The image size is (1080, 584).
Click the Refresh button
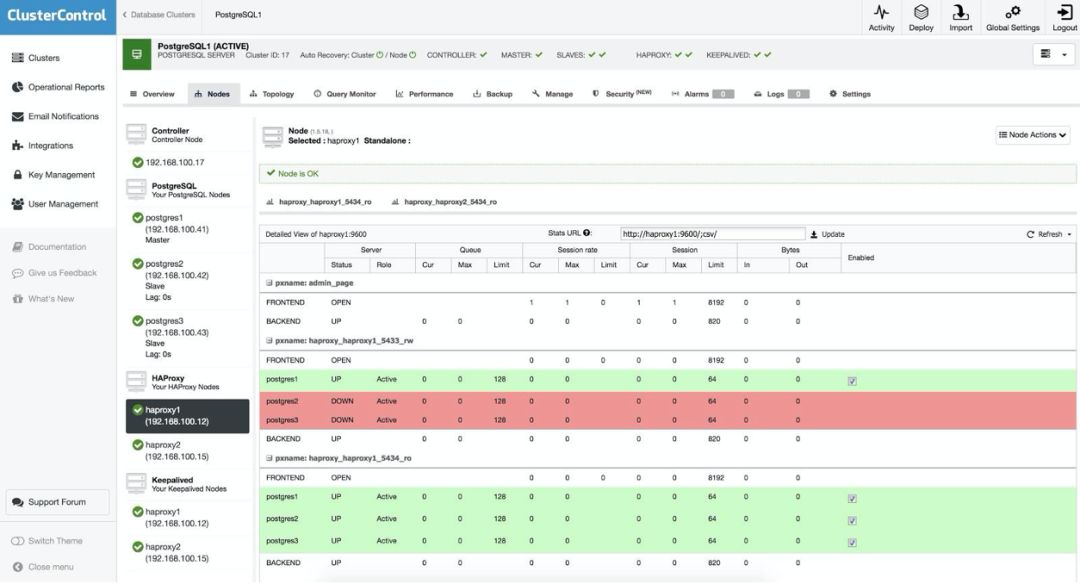coord(1044,234)
